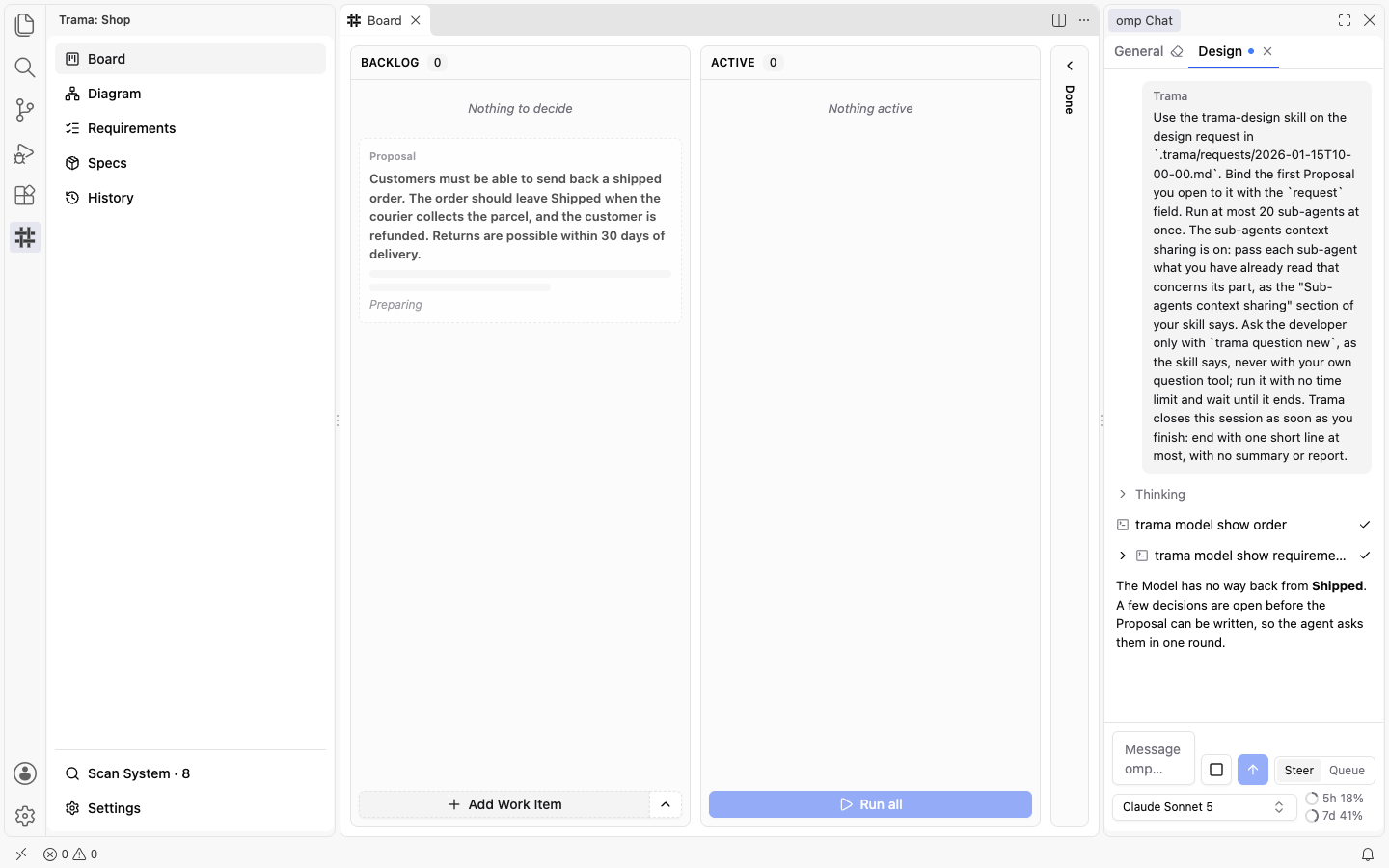Click the Message omp input field
Viewport: 1389px width, 868px height.
[x=1154, y=759]
